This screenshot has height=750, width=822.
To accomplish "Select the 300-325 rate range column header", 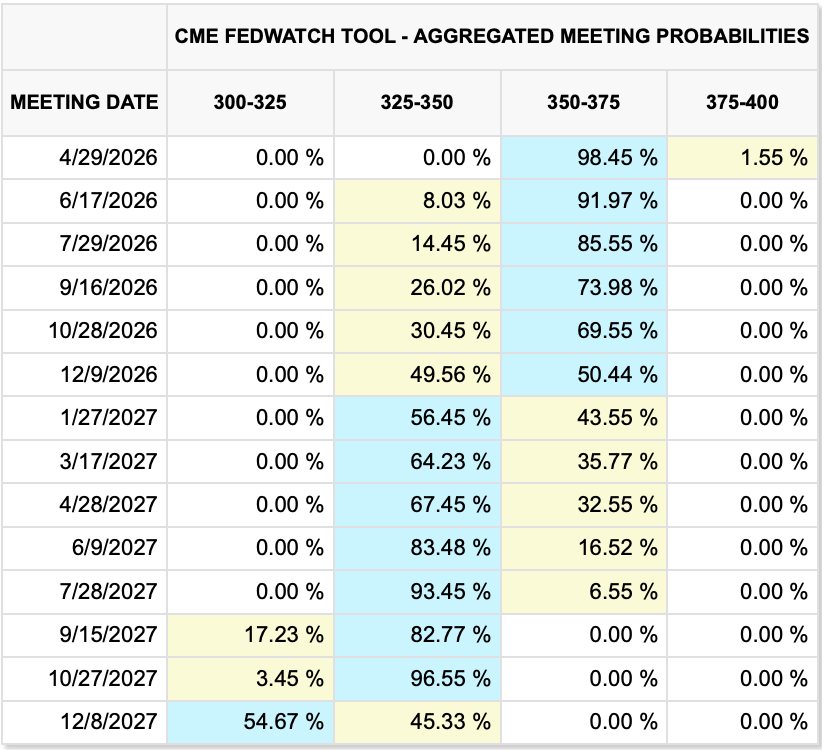I will point(250,102).
